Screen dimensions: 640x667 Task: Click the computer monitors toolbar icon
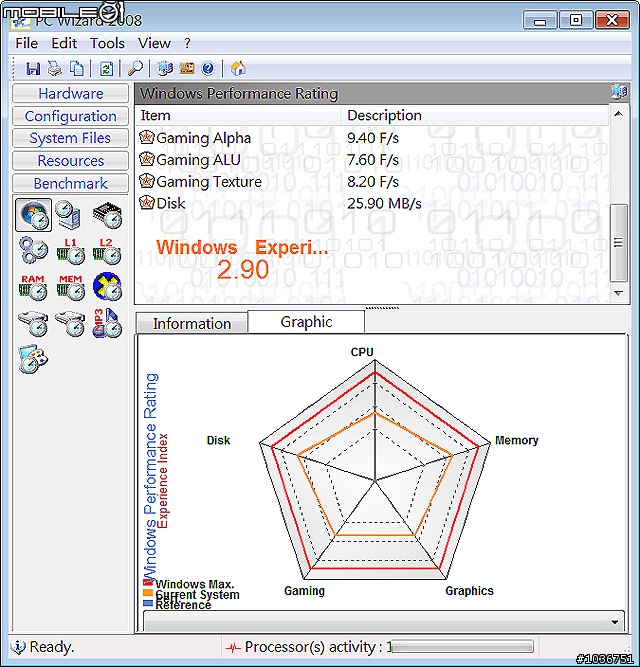tap(165, 68)
